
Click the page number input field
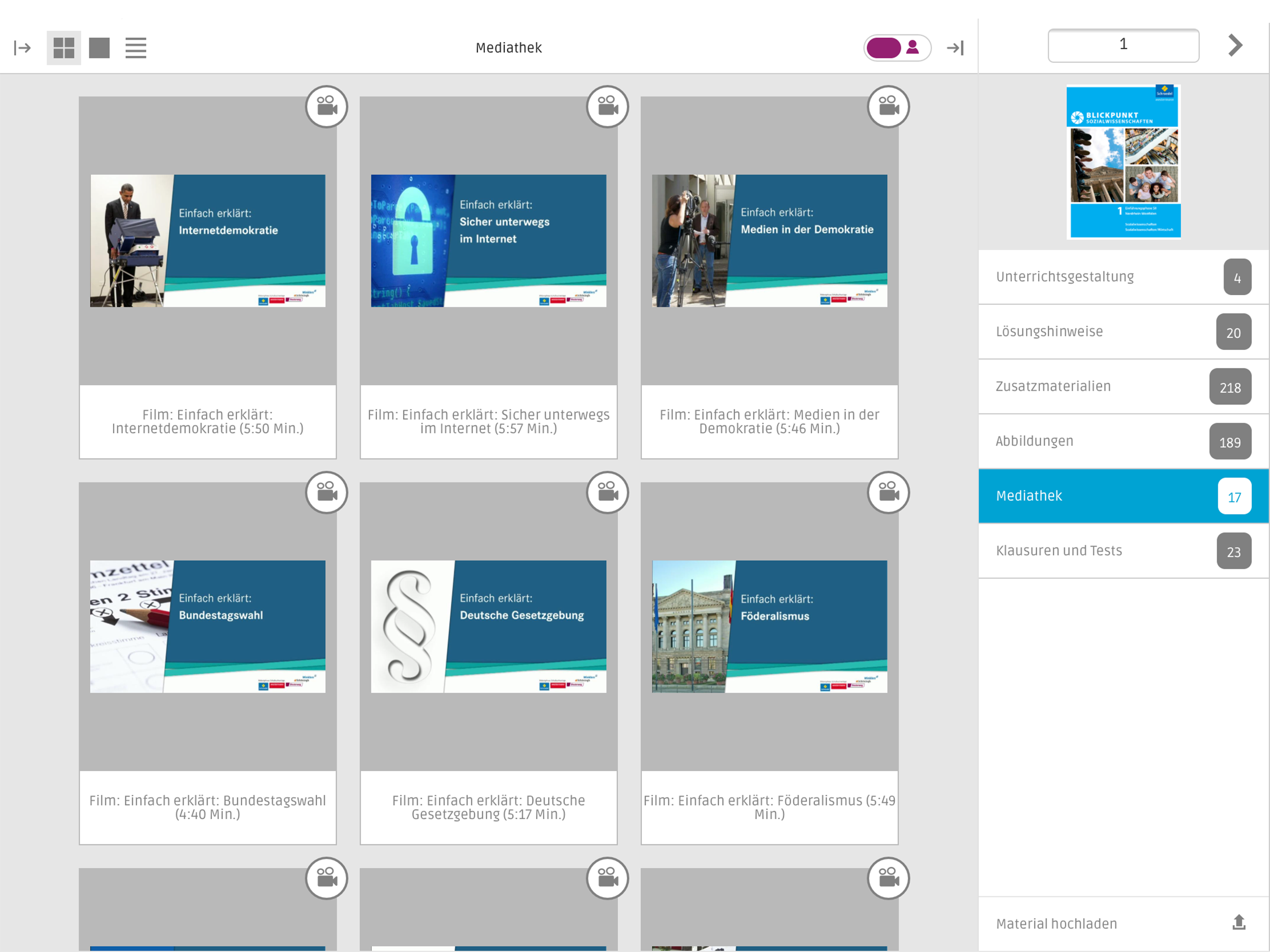point(1123,45)
